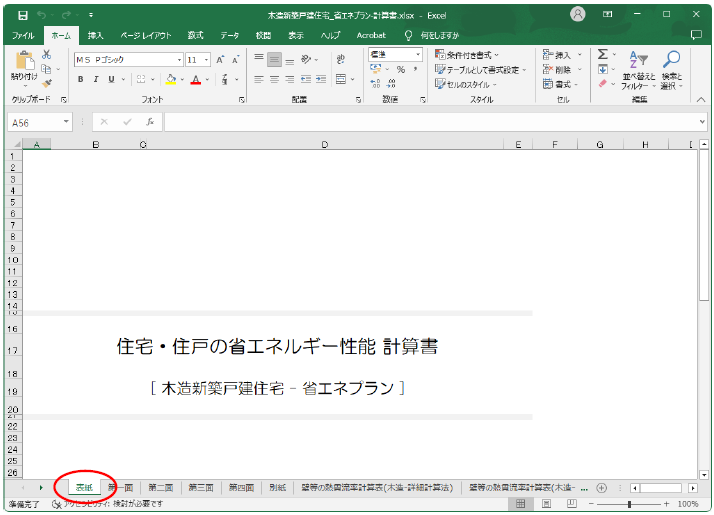Click the Merge and Center icon

(341, 79)
